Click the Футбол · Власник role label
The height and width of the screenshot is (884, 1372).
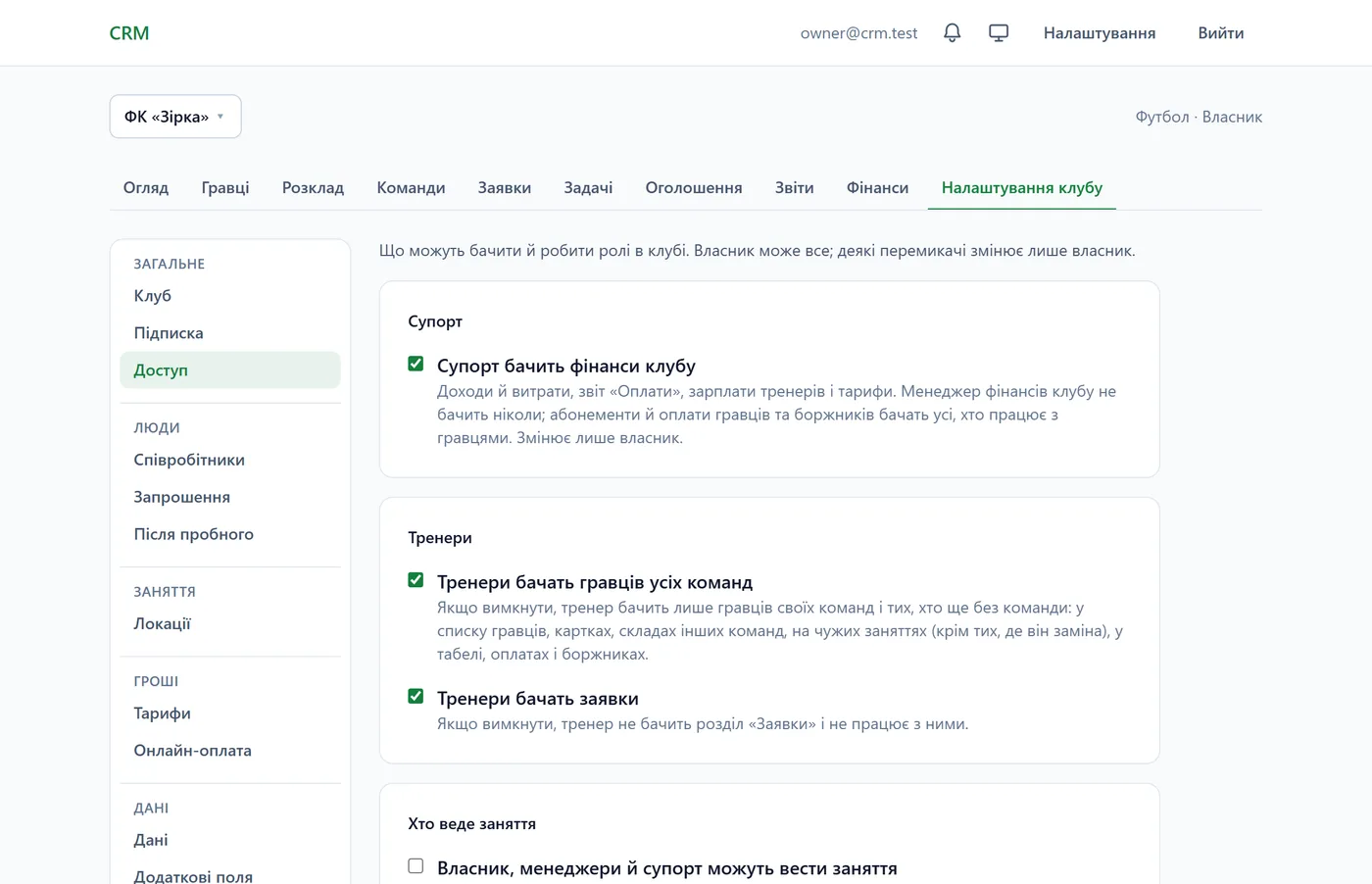1199,117
